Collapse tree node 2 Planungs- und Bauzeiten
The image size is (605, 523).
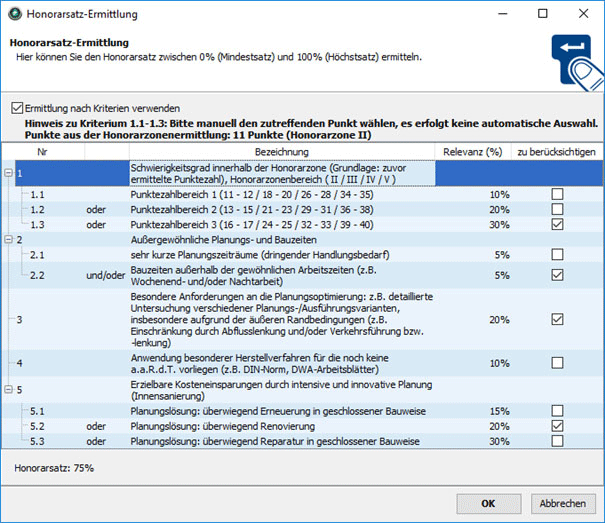coord(8,239)
